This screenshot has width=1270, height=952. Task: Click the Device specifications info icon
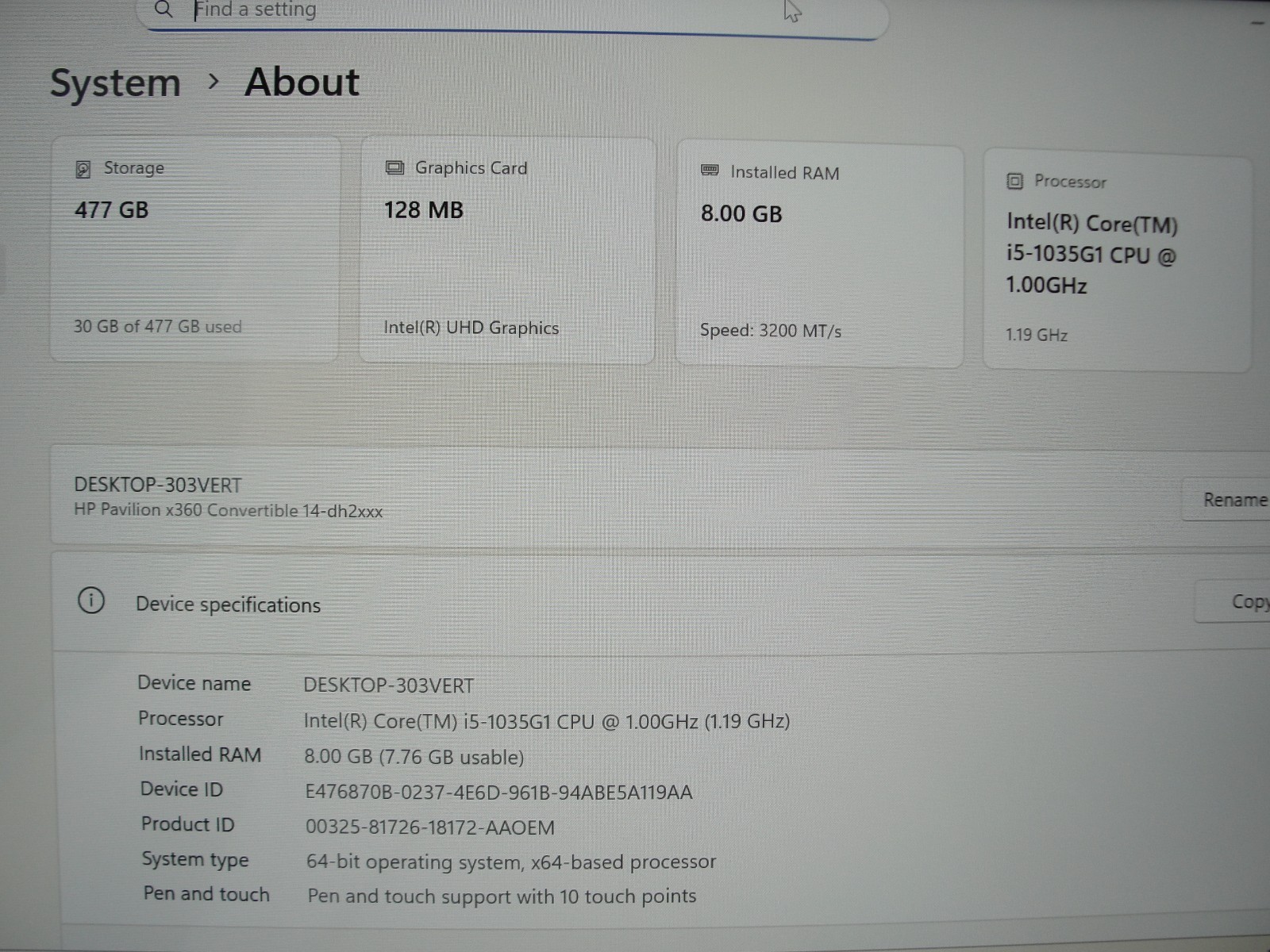point(91,601)
